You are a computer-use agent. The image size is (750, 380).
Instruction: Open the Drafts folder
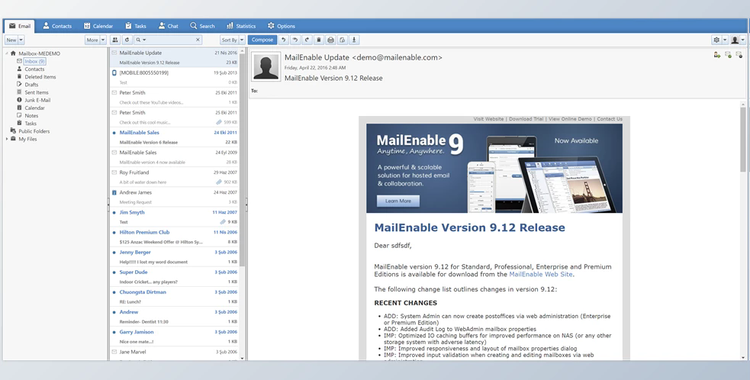coord(31,85)
